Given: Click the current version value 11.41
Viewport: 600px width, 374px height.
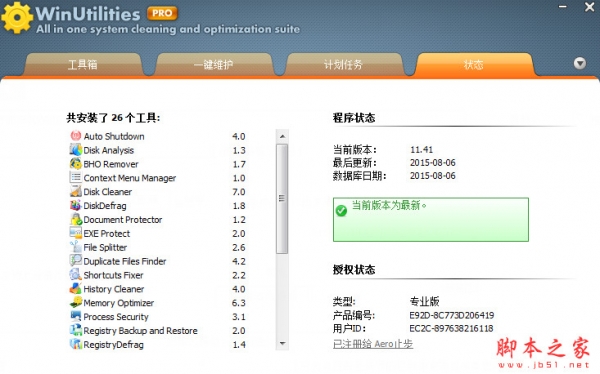Looking at the screenshot, I should pyautogui.click(x=421, y=149).
